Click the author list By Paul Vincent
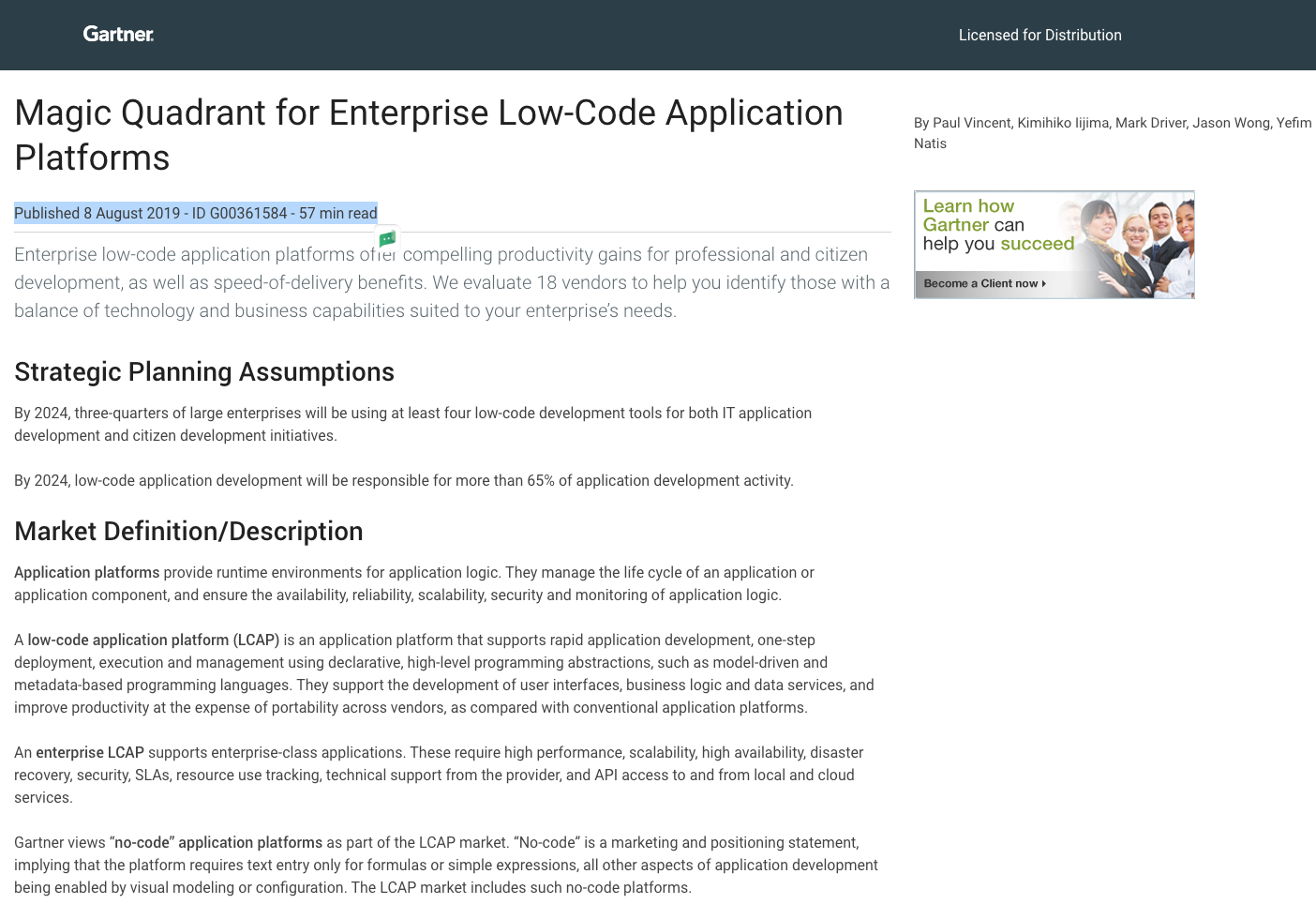Viewport: 1316px width, 904px height. pos(1113,133)
